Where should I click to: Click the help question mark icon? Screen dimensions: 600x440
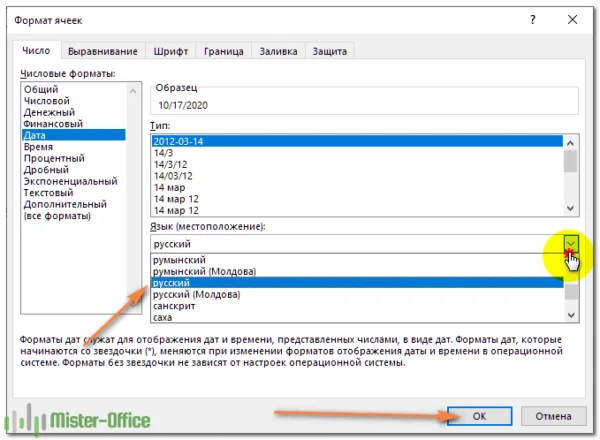pos(535,17)
